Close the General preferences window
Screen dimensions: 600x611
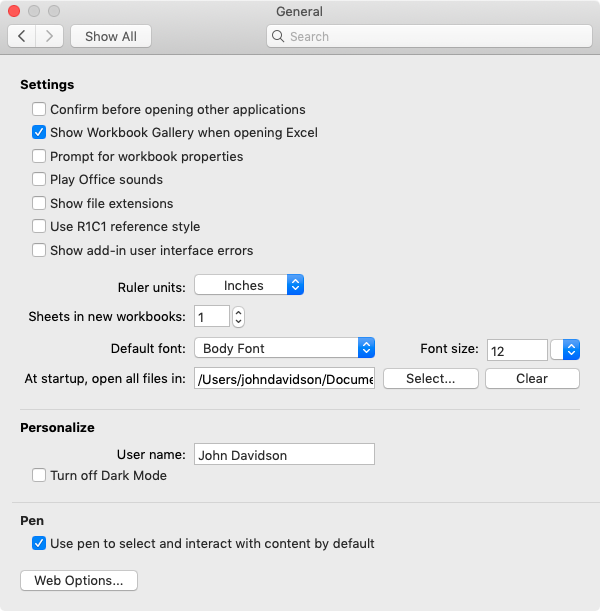[14, 11]
